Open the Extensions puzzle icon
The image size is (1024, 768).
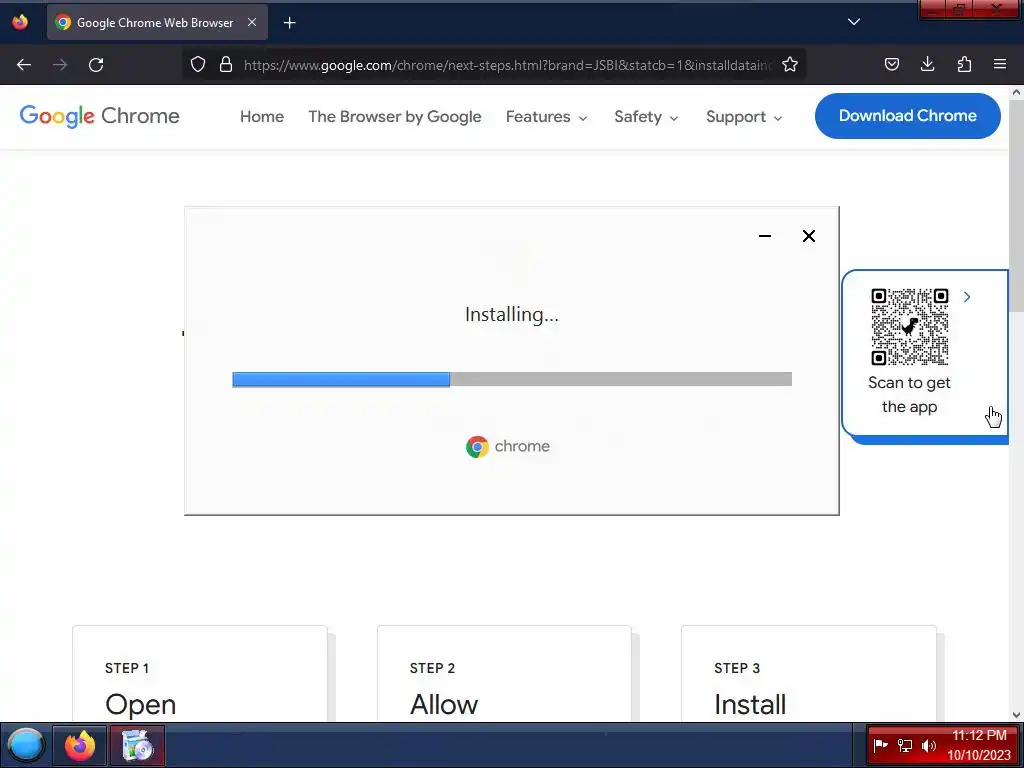click(964, 64)
